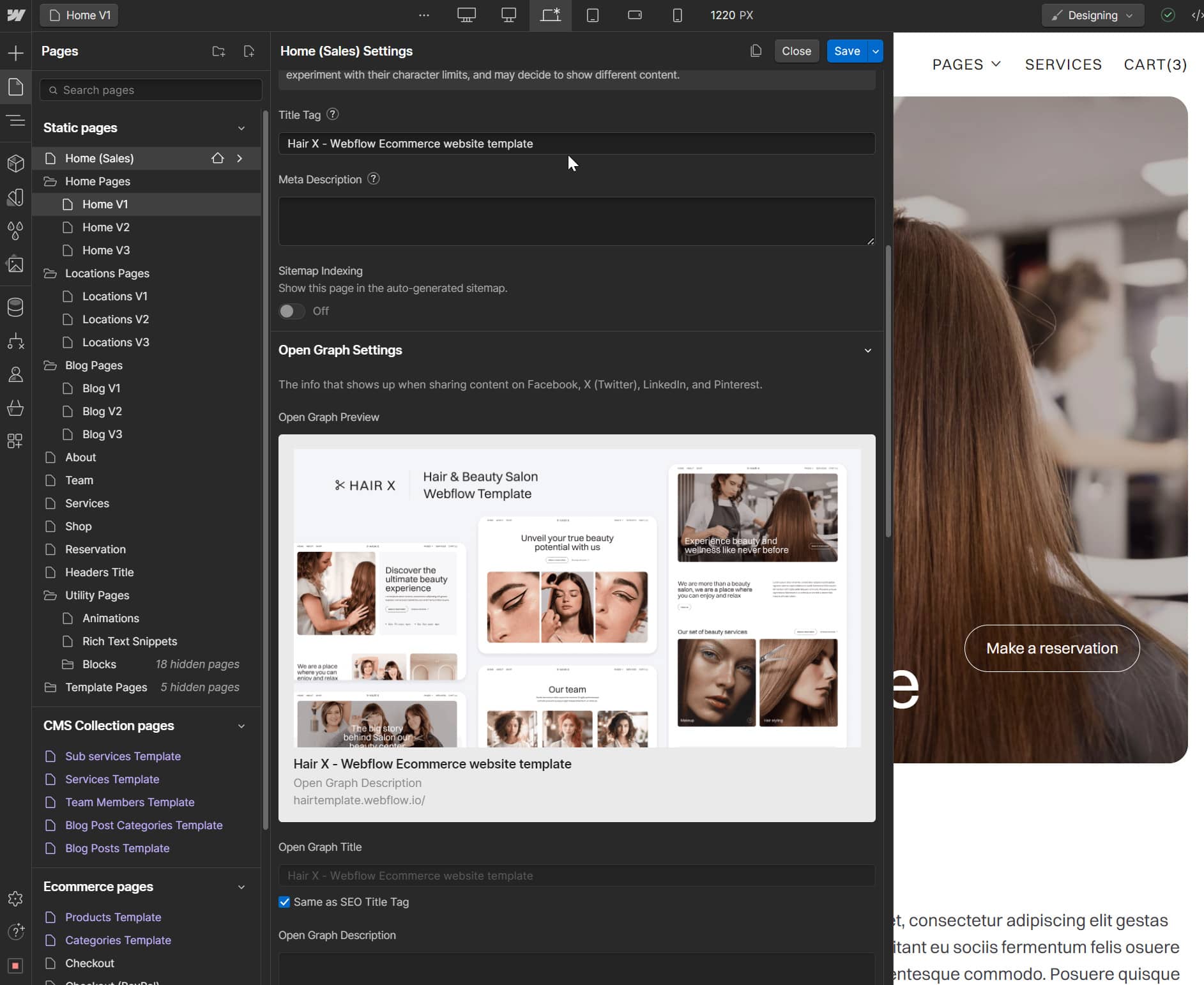
Task: Click the create new folder icon
Action: coord(218,51)
